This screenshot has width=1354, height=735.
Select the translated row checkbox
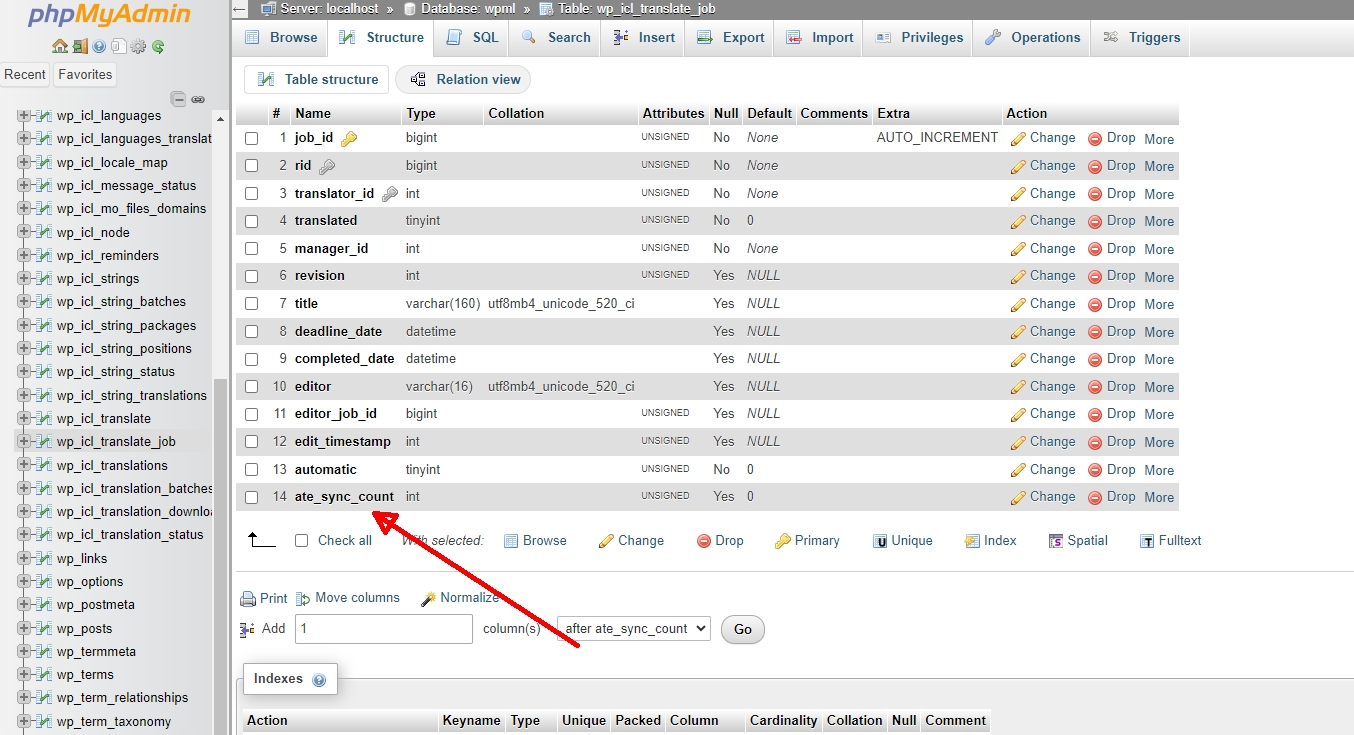click(x=252, y=221)
